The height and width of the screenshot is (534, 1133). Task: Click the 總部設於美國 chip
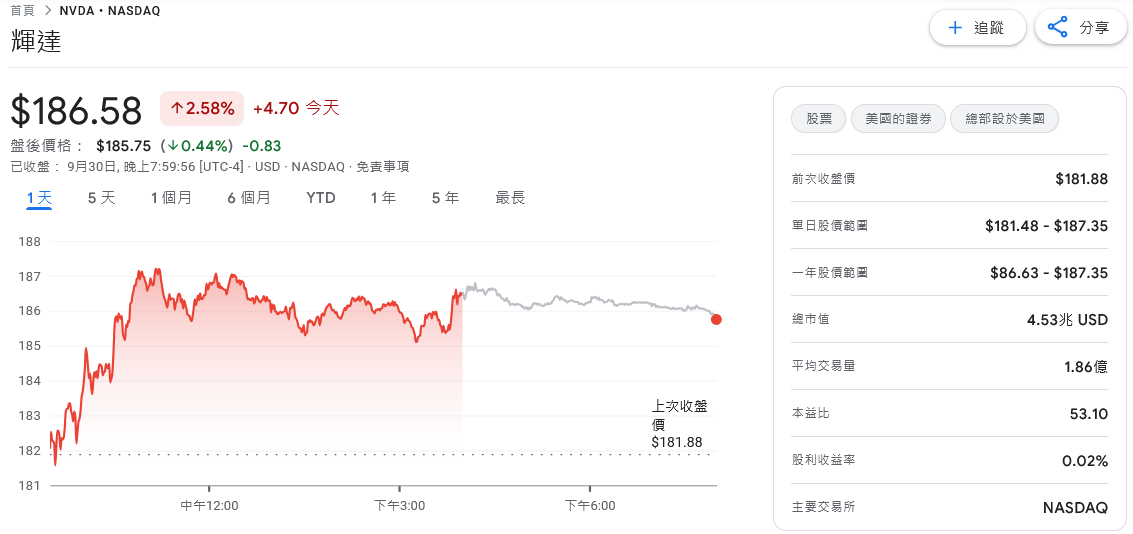coord(1004,119)
